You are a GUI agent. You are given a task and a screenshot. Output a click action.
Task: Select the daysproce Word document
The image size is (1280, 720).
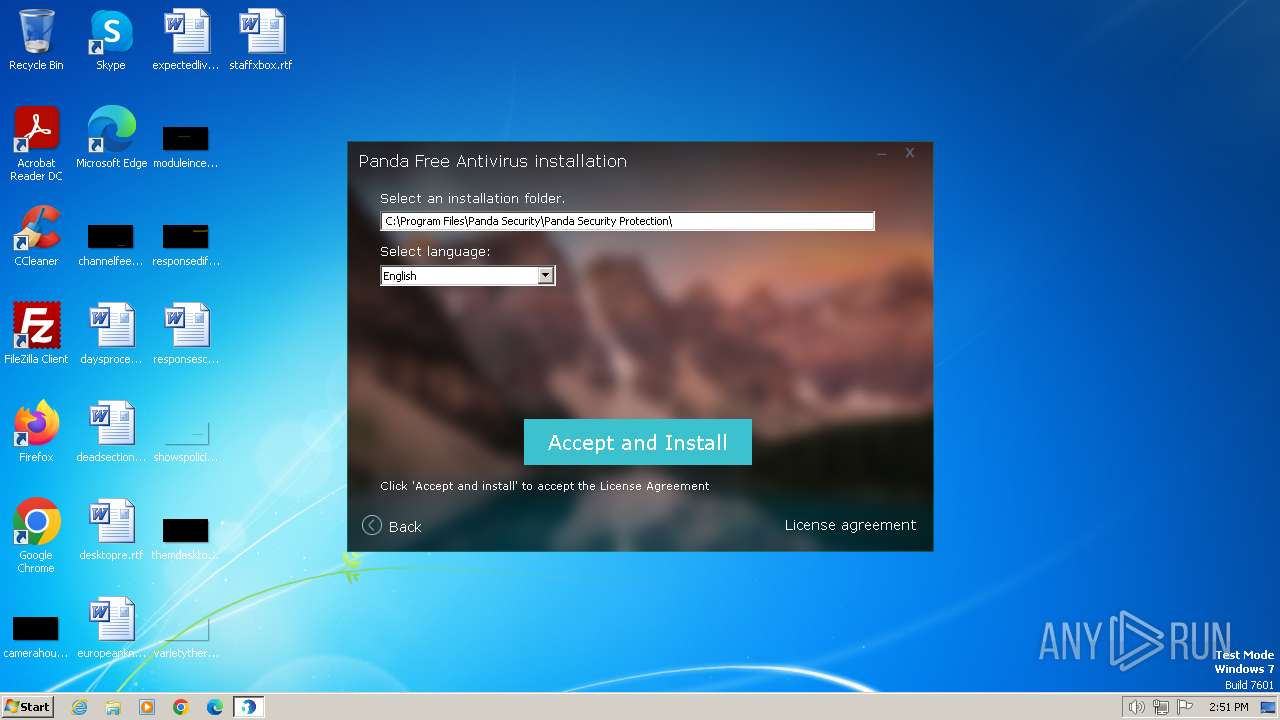(111, 334)
